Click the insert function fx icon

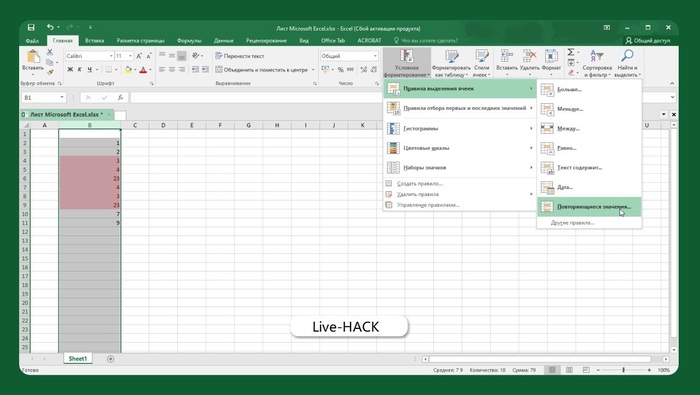120,97
